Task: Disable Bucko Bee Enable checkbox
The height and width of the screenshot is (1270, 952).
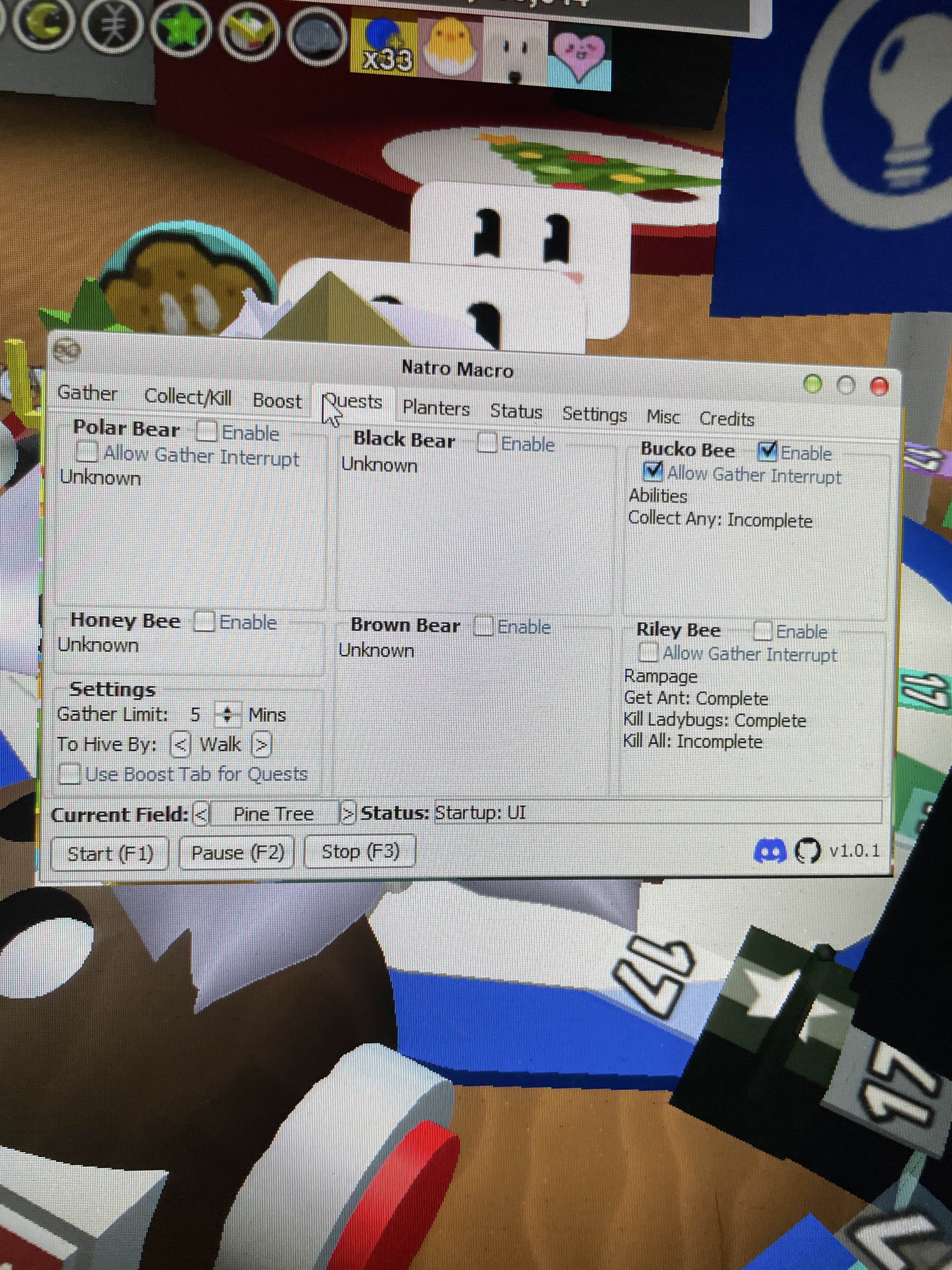Action: [x=767, y=451]
